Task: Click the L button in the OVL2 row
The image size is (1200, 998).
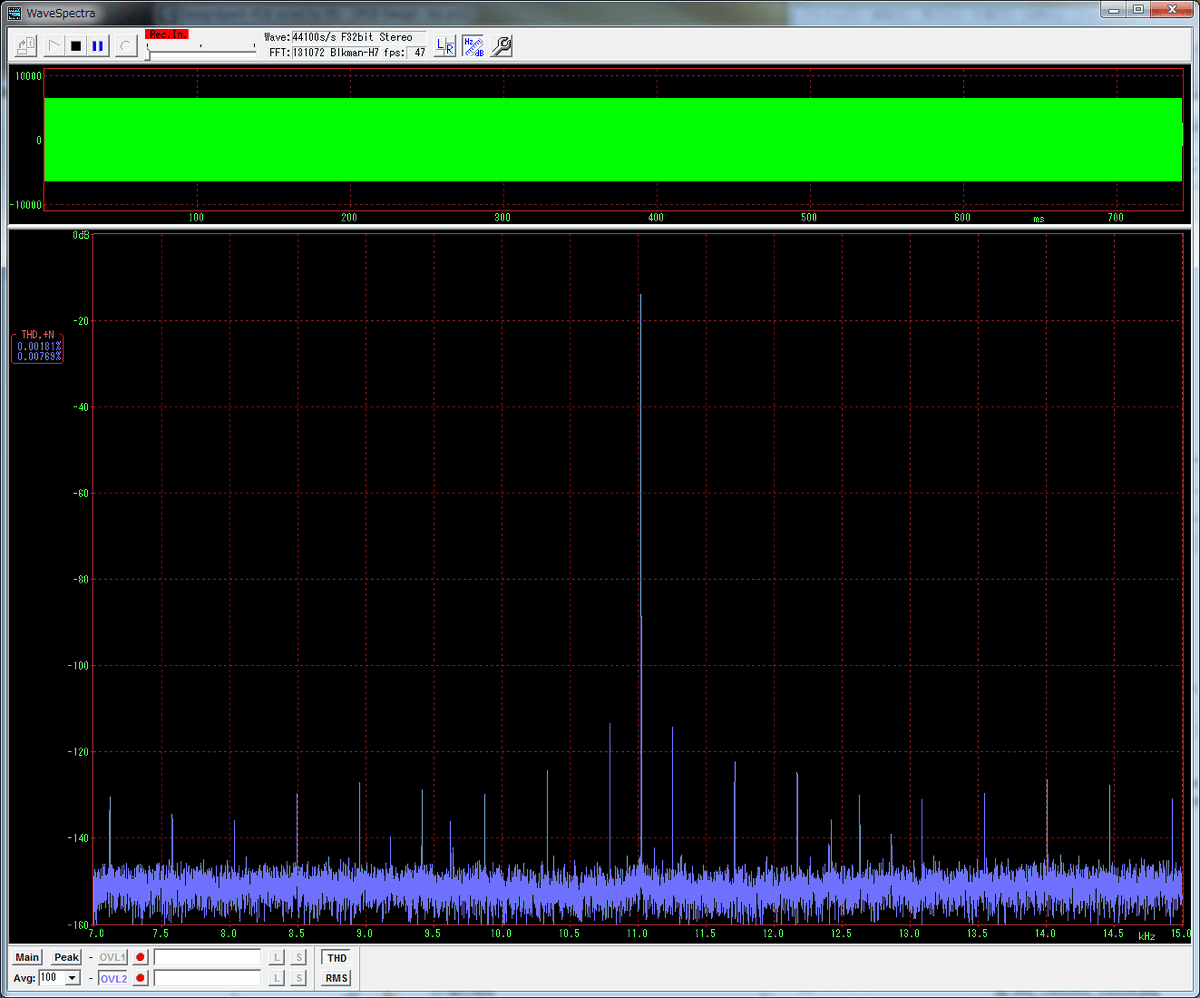Action: coord(278,978)
